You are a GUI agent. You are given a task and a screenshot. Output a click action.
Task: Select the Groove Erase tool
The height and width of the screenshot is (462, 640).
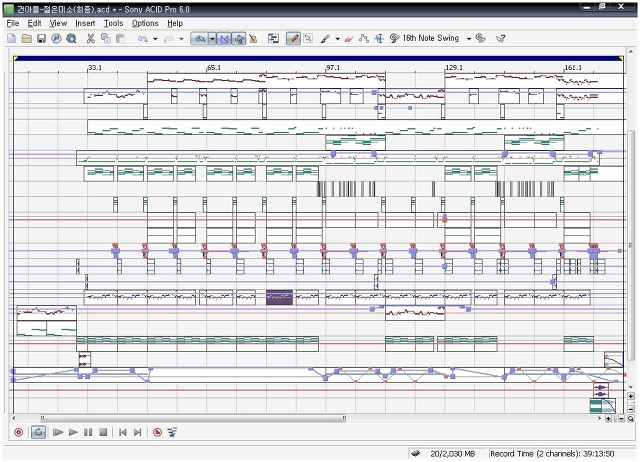tap(481, 38)
